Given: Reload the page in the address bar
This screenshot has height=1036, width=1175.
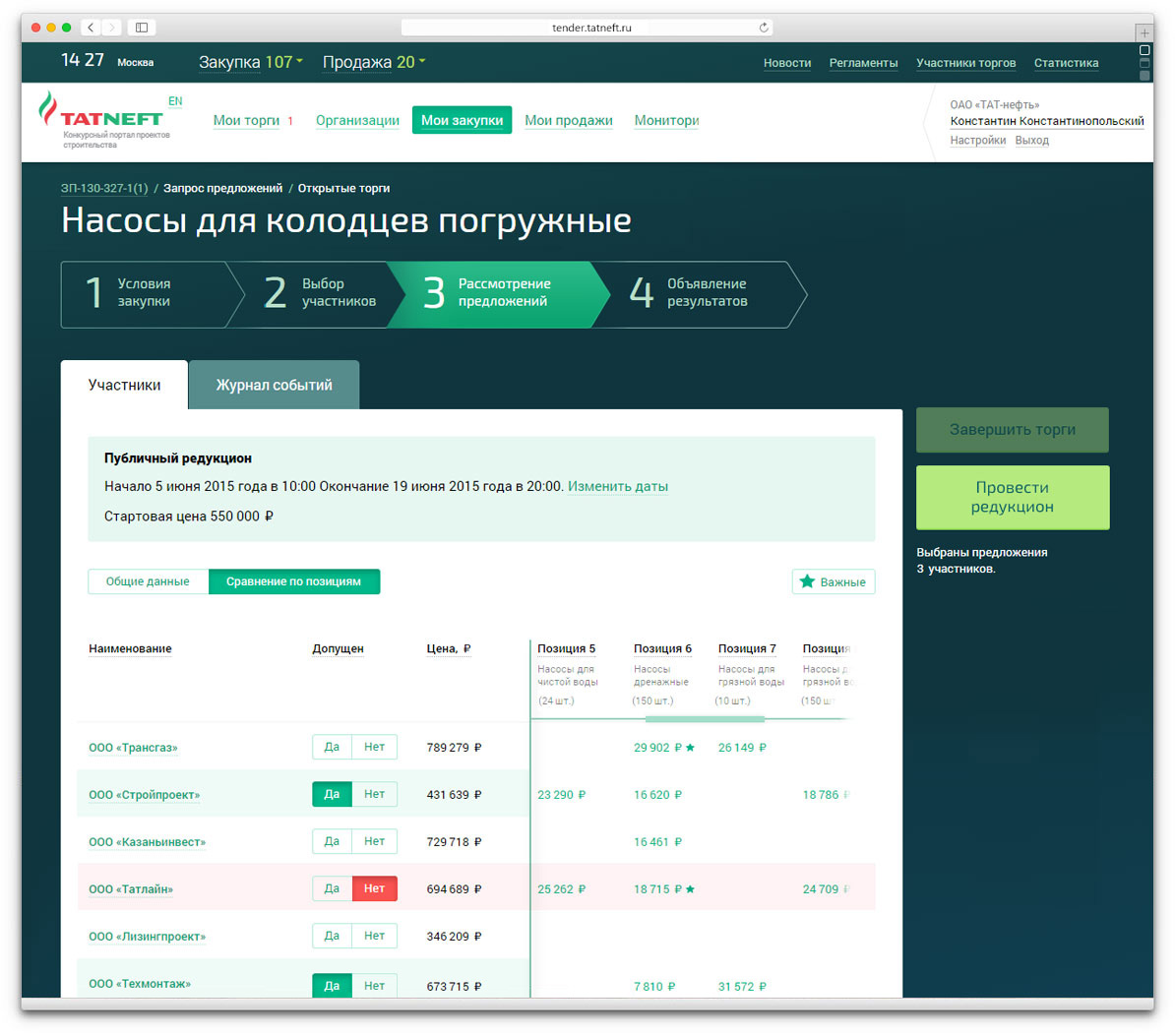Looking at the screenshot, I should (x=763, y=28).
